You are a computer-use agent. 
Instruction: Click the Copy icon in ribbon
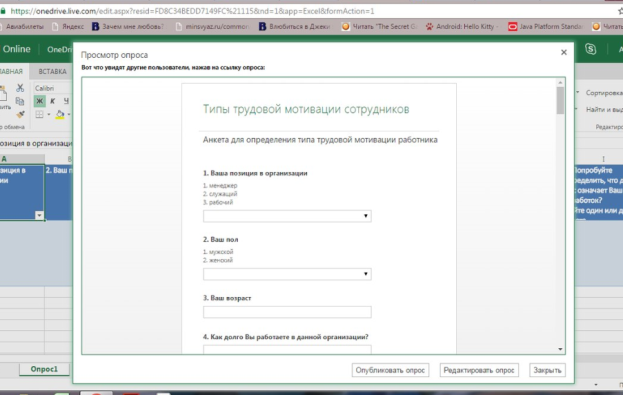click(x=20, y=101)
